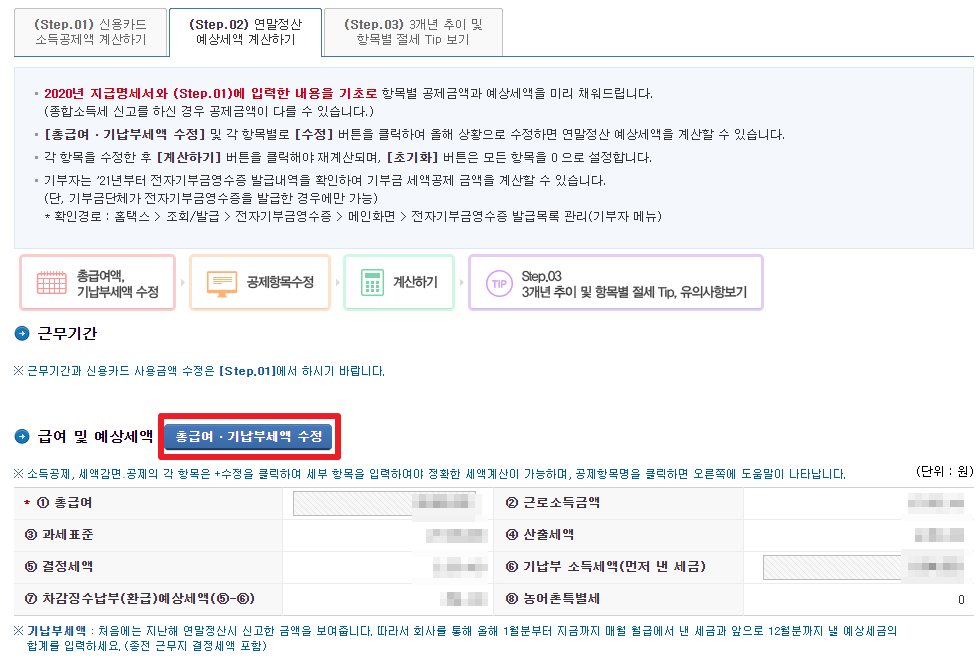Click the ① 총급여 input field
The height and width of the screenshot is (661, 978).
(384, 503)
